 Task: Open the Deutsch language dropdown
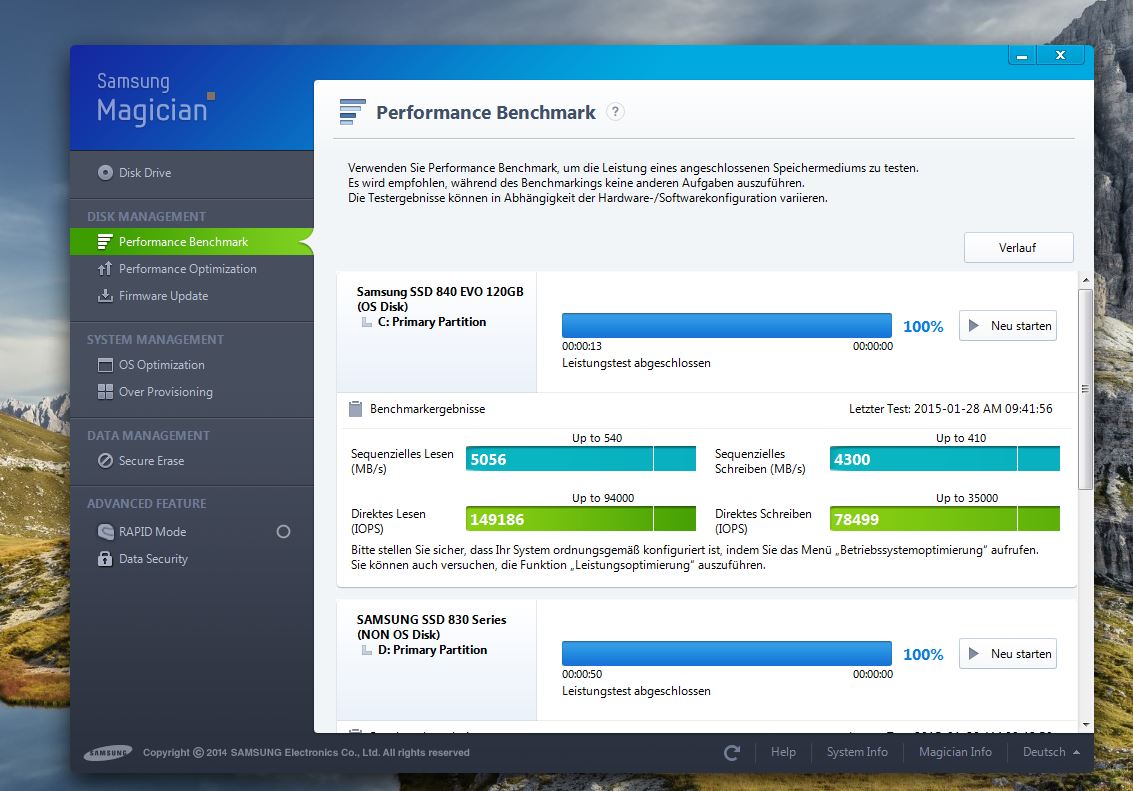(x=1051, y=752)
